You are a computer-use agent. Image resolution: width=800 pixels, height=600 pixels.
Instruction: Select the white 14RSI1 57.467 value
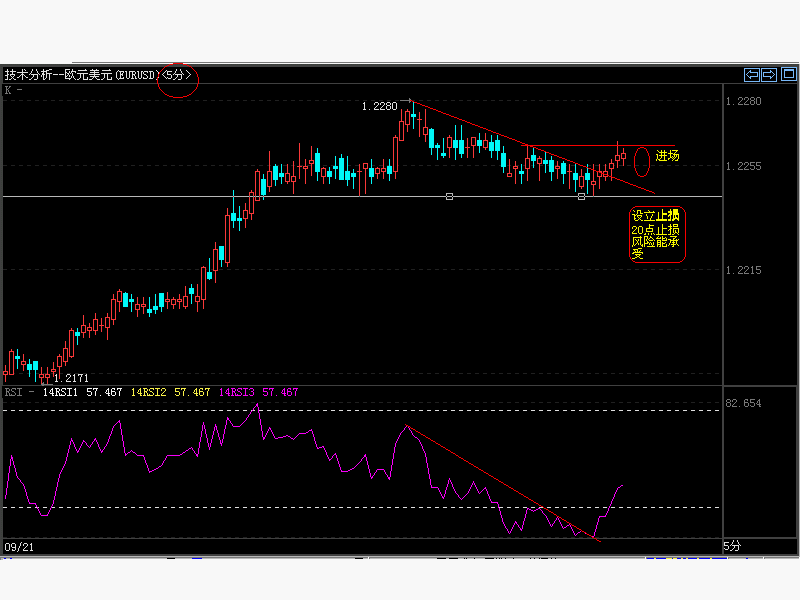[x=82, y=392]
